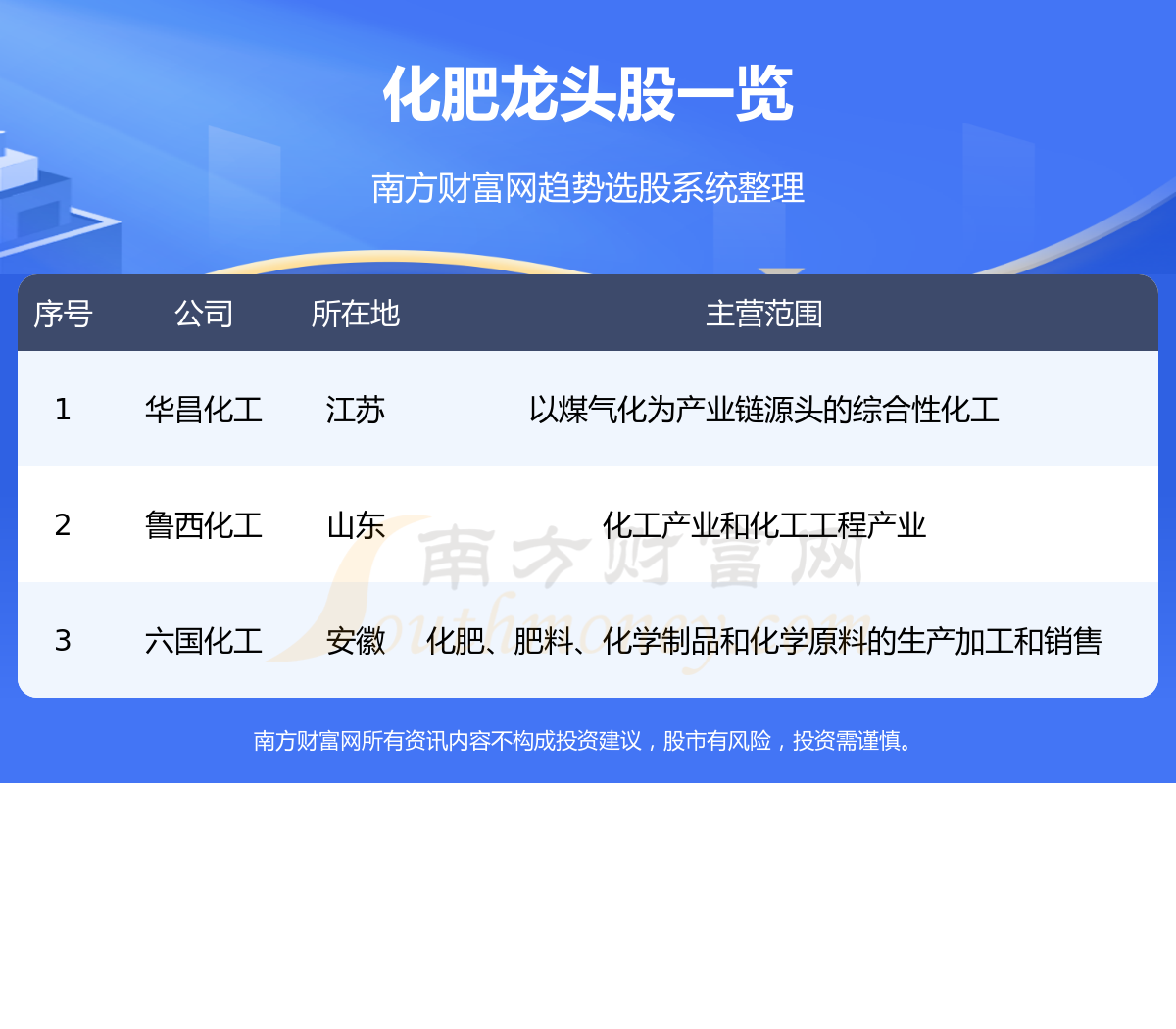Select the 华昌化工 company cell
The image size is (1176, 1029).
(204, 409)
